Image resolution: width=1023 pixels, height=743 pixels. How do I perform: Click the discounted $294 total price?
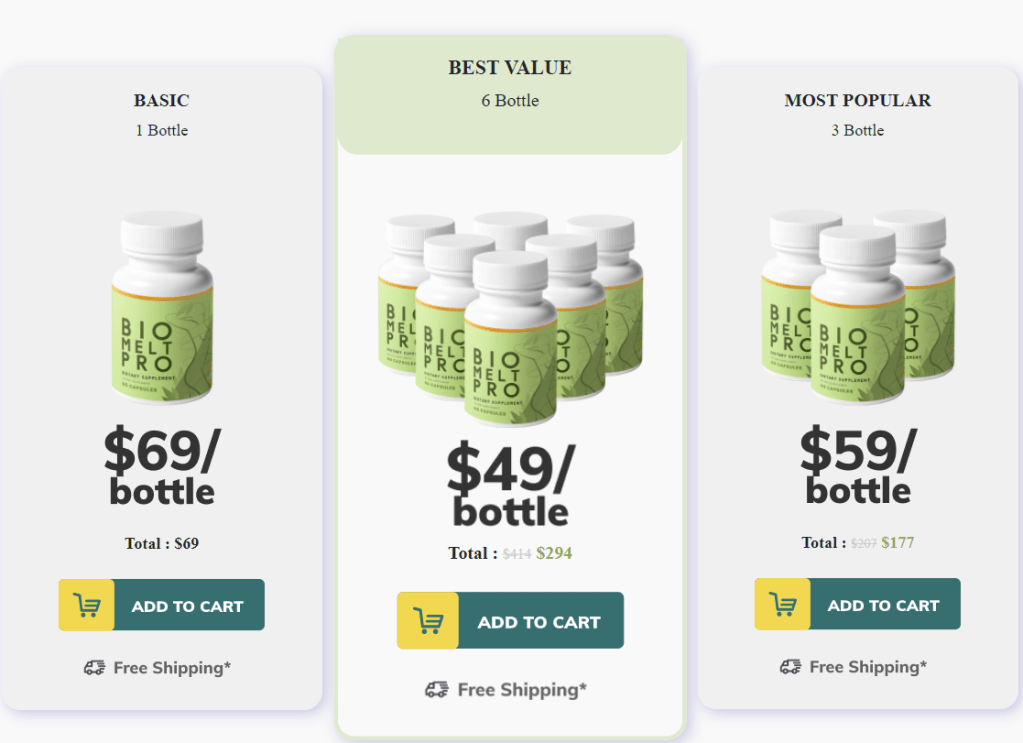(x=554, y=553)
